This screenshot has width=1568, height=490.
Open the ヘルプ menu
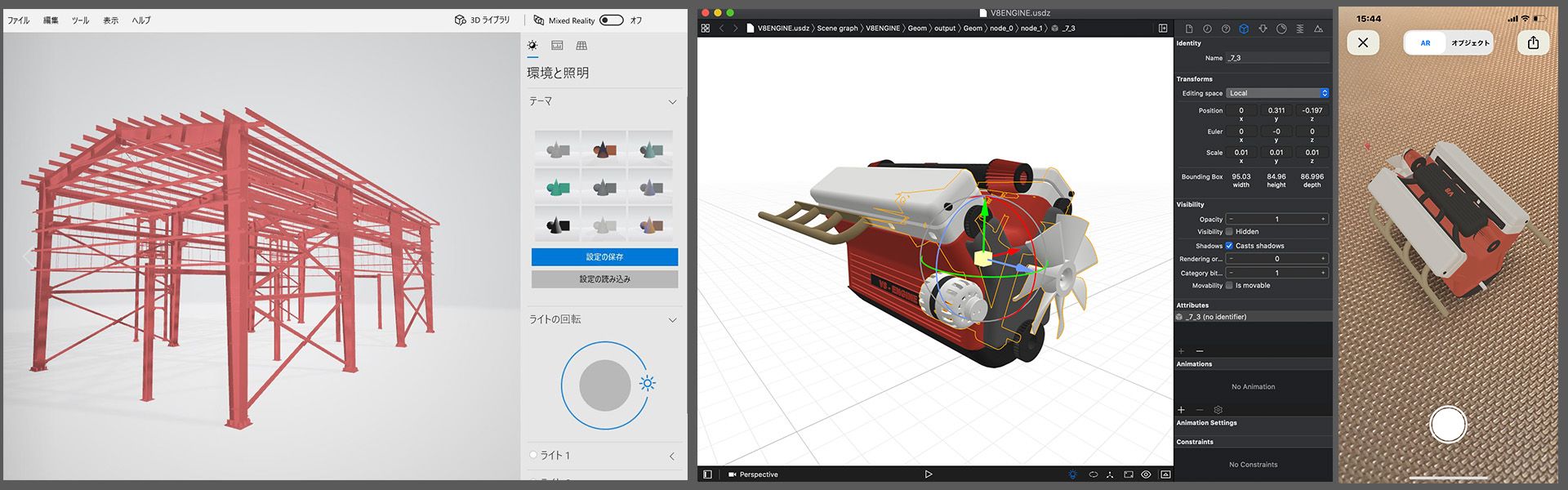[141, 20]
